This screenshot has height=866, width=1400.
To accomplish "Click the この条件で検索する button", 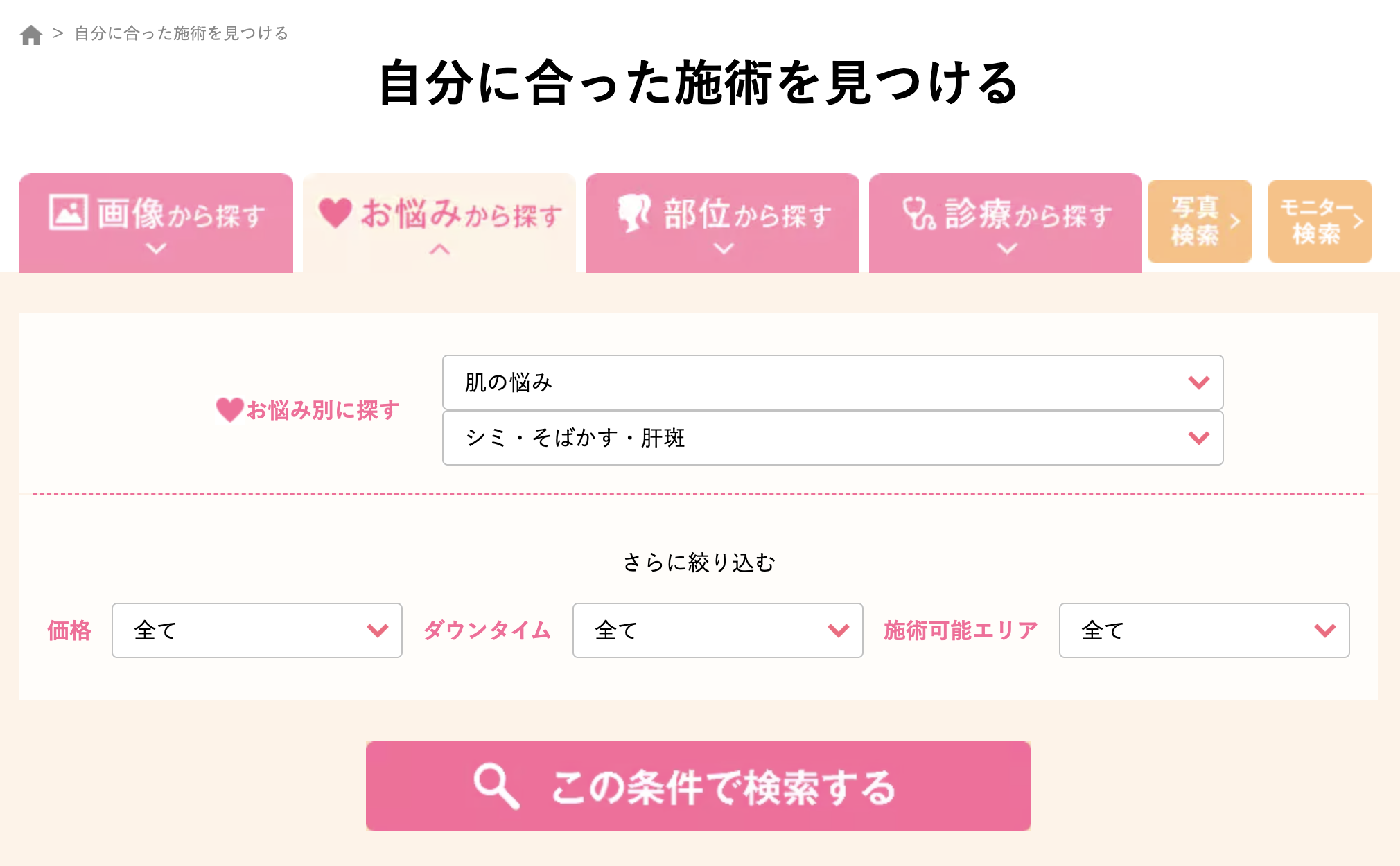I will [699, 786].
